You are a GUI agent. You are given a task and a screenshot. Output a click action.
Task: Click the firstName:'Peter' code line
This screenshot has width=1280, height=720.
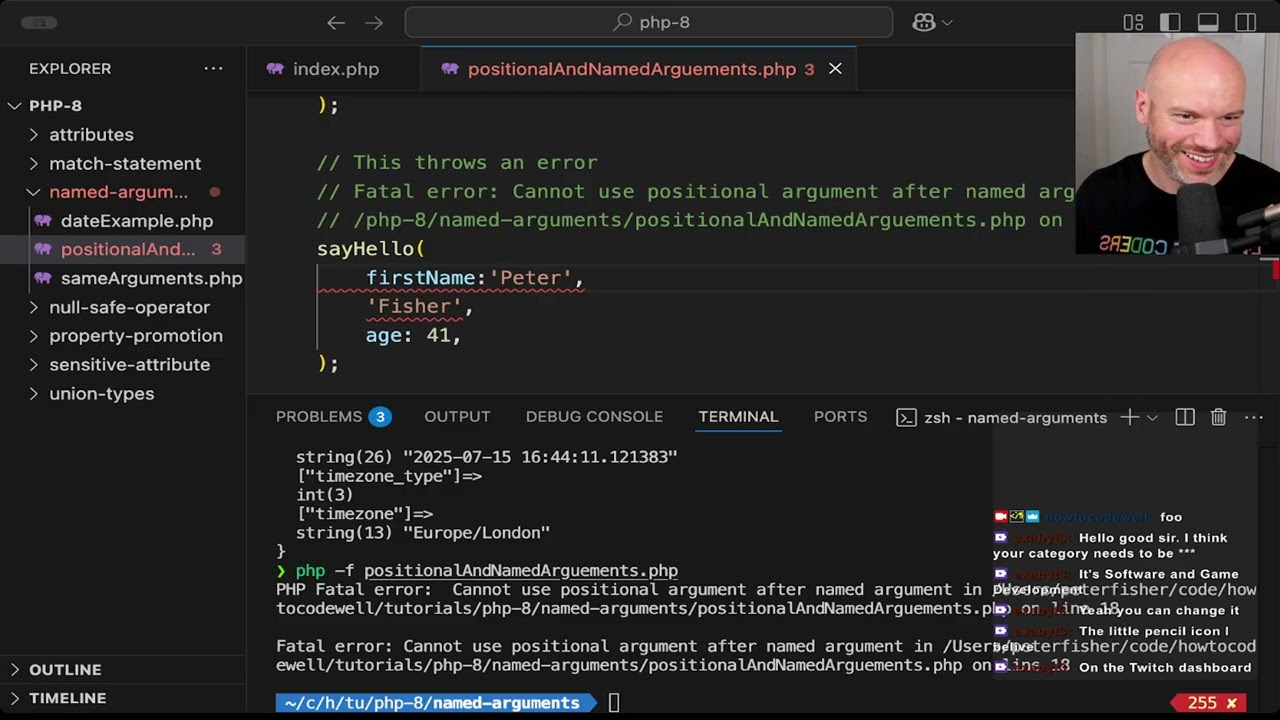[475, 278]
